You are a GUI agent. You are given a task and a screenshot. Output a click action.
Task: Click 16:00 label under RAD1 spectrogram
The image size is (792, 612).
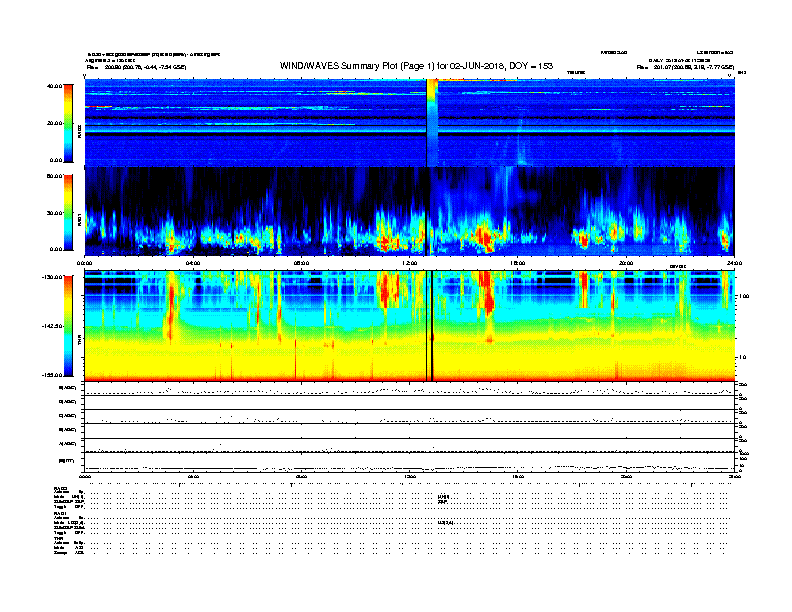(x=518, y=263)
